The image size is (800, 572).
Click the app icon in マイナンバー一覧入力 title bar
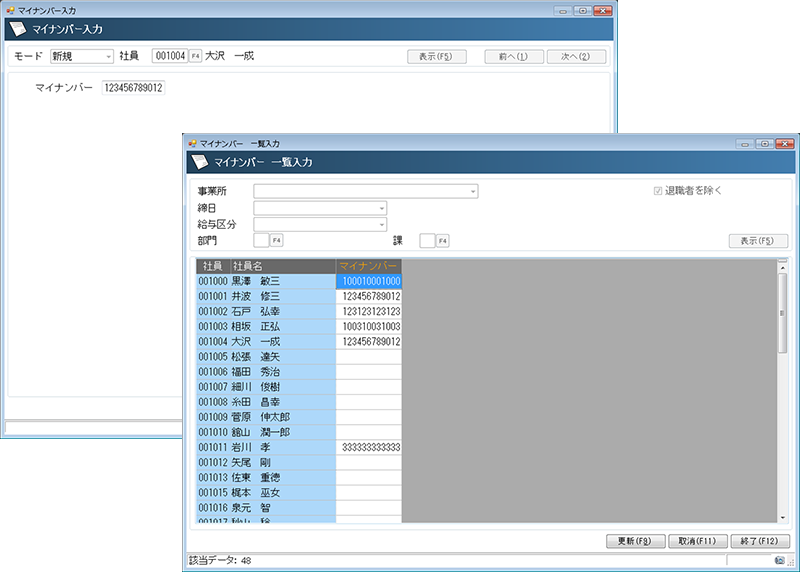(192, 143)
